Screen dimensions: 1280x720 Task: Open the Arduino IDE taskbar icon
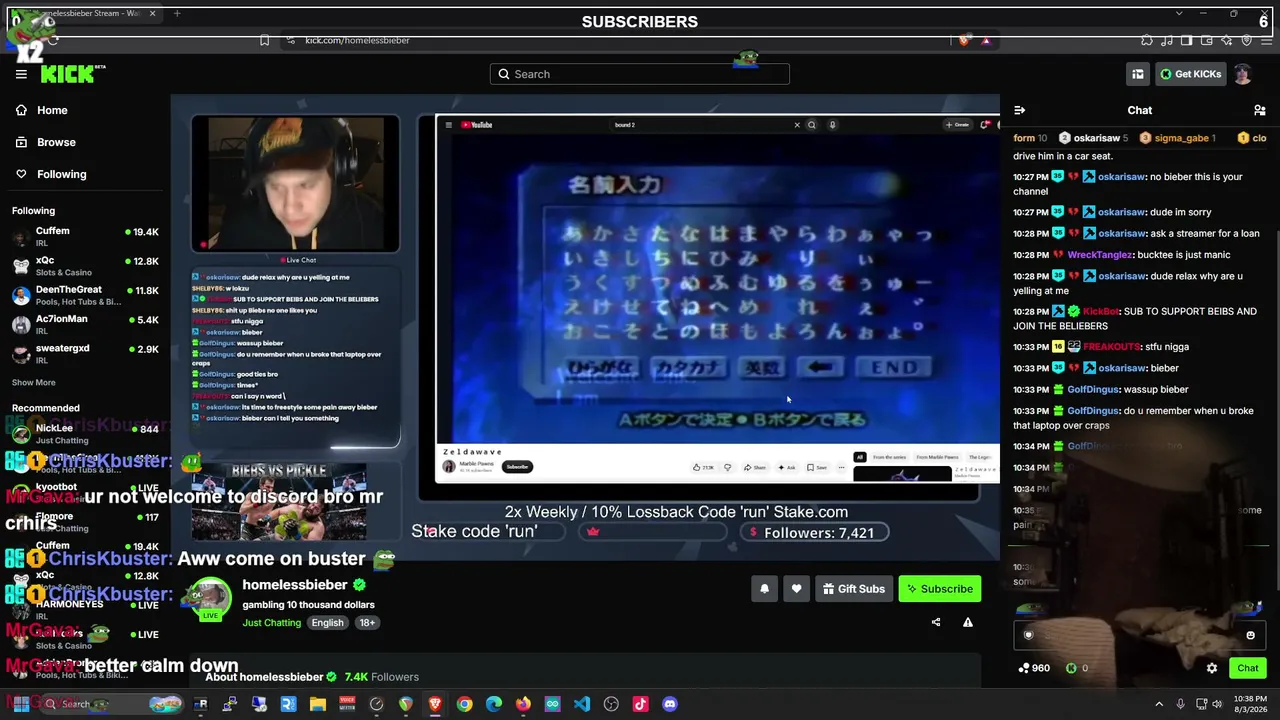pyautogui.click(x=552, y=704)
